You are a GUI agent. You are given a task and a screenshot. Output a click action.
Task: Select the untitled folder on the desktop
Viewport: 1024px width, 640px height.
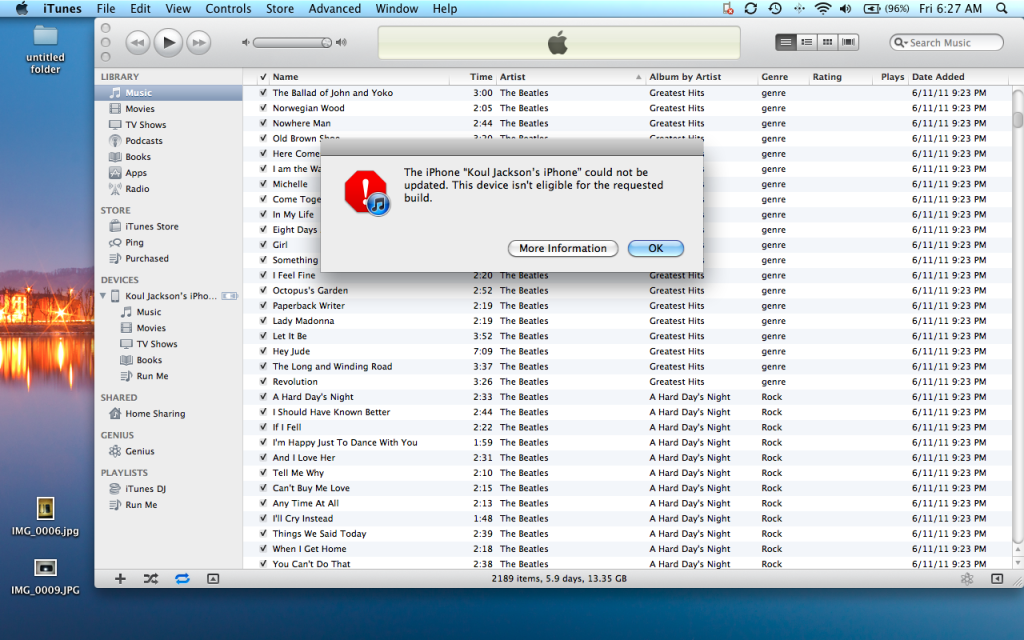(45, 50)
